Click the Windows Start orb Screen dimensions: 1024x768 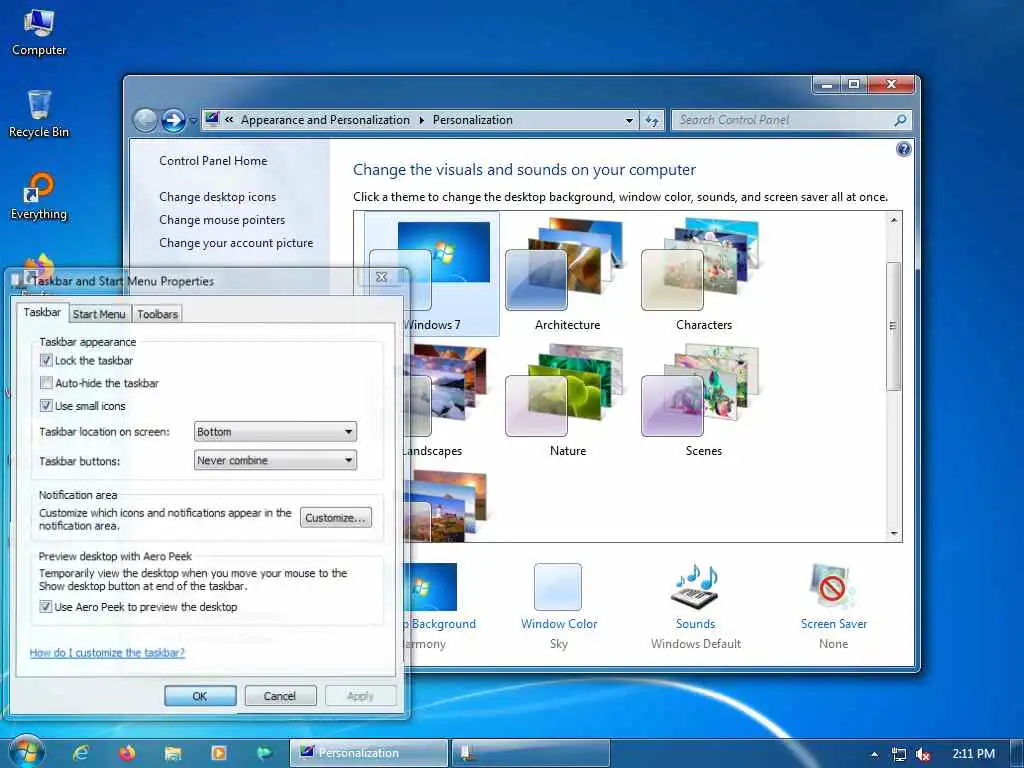click(x=26, y=752)
